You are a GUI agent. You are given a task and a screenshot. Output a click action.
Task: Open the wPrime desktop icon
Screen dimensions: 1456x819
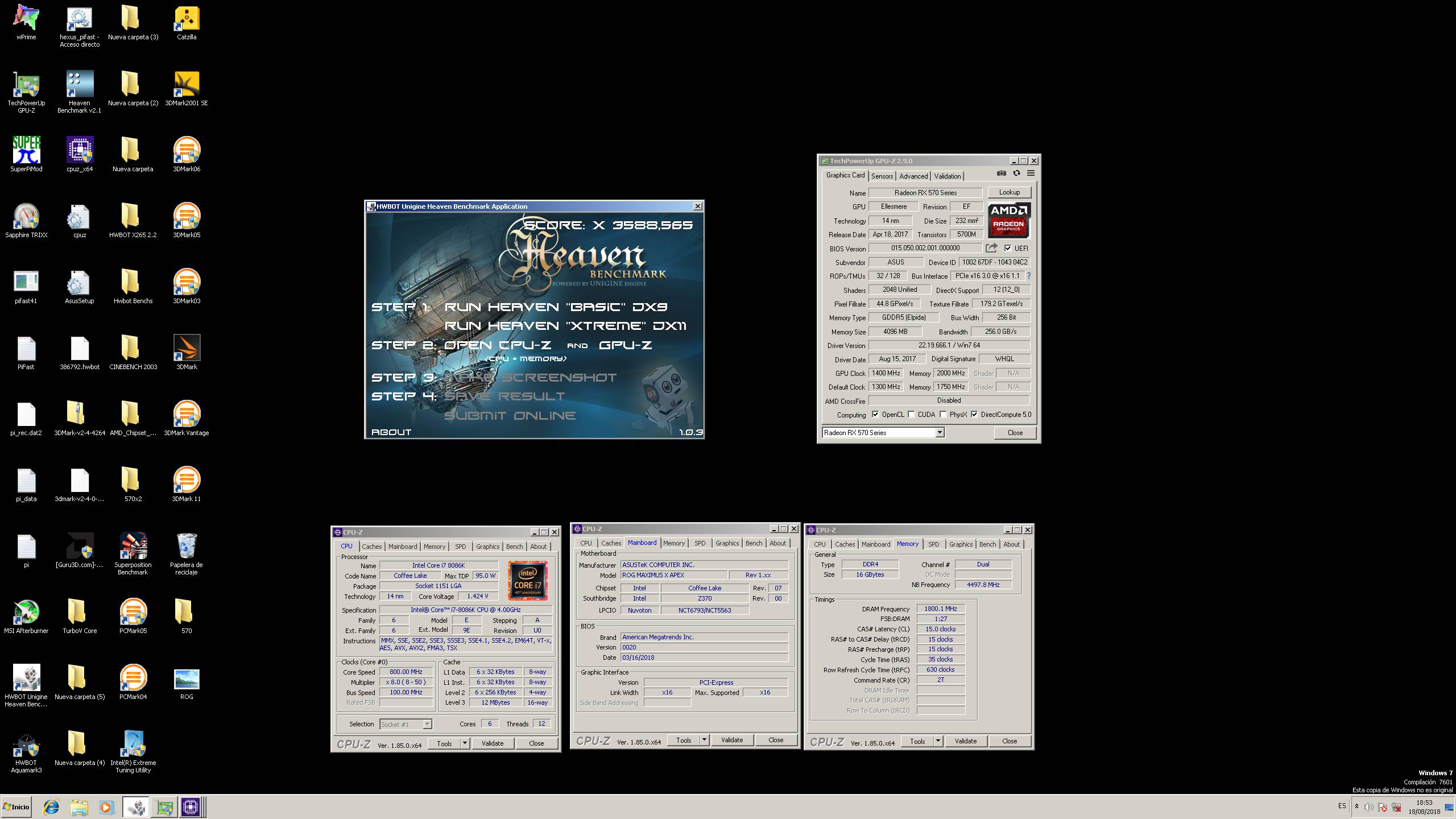(x=26, y=23)
